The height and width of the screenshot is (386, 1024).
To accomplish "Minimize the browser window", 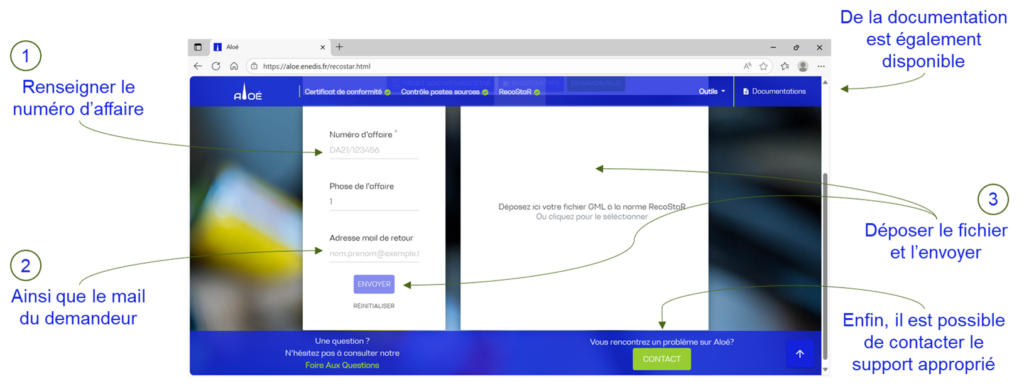I will (x=773, y=48).
